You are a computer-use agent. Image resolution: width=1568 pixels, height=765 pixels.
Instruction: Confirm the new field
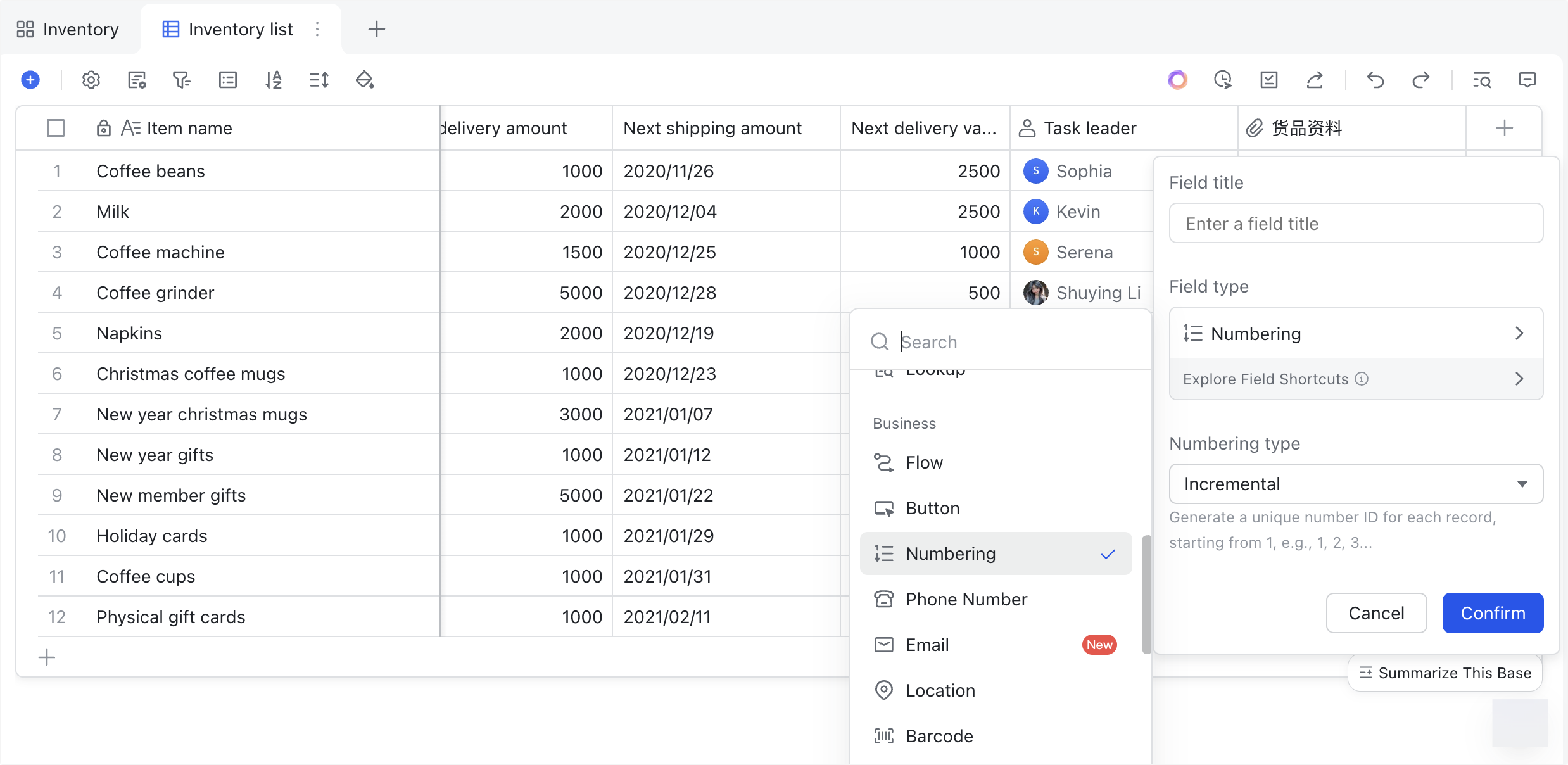coord(1493,613)
